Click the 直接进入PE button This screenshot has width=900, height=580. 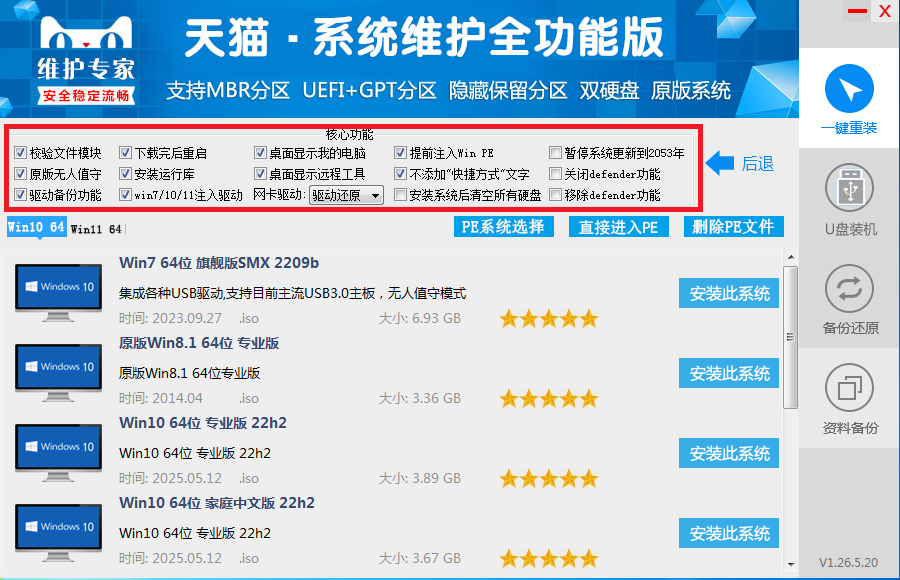click(x=618, y=227)
